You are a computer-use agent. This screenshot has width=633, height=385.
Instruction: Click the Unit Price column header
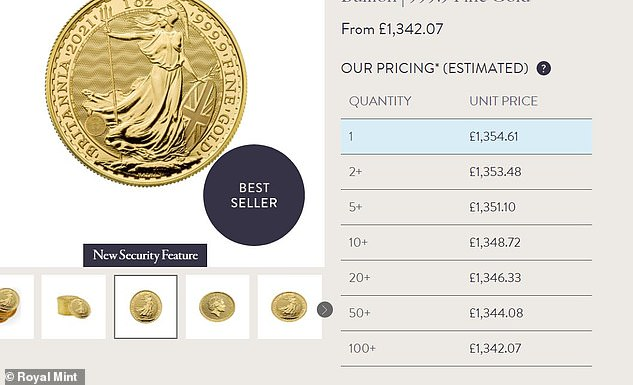[x=503, y=101]
